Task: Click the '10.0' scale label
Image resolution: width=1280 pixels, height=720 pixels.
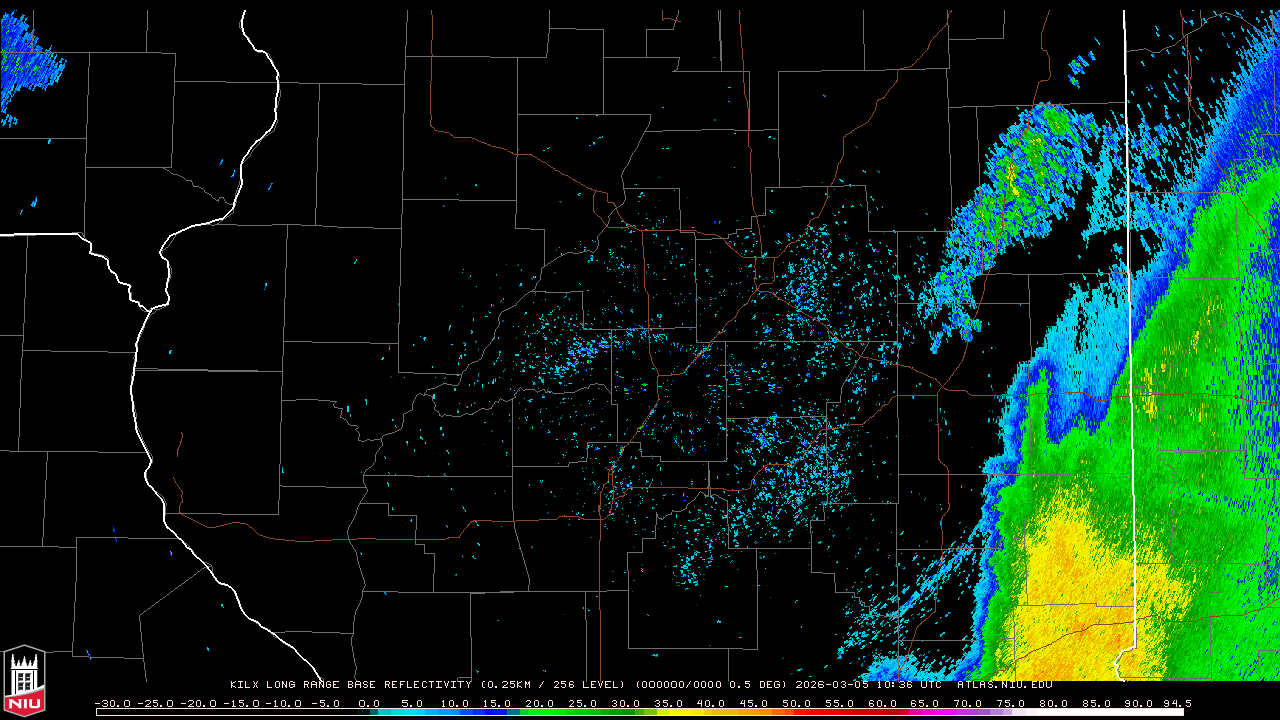Action: point(455,703)
